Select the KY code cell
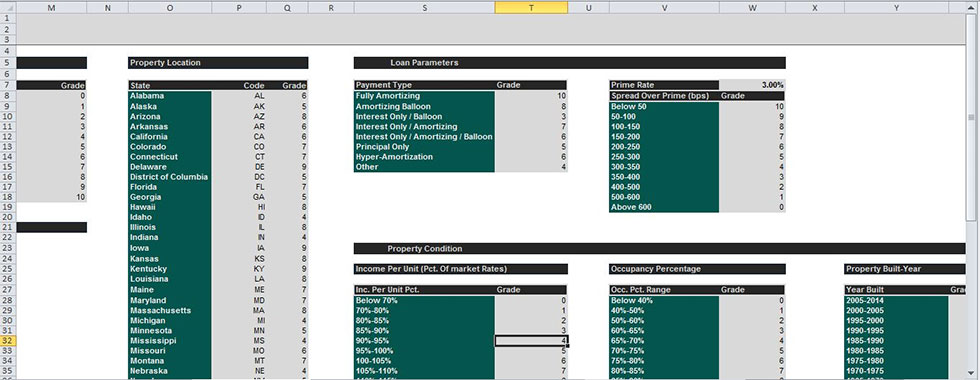Screen dimensions: 980x380 (239, 269)
